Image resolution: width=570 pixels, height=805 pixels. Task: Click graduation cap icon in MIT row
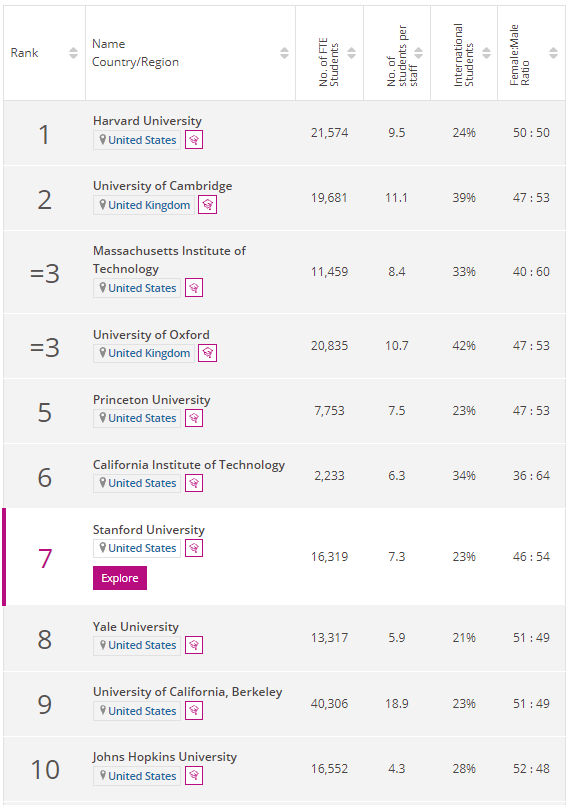point(194,288)
